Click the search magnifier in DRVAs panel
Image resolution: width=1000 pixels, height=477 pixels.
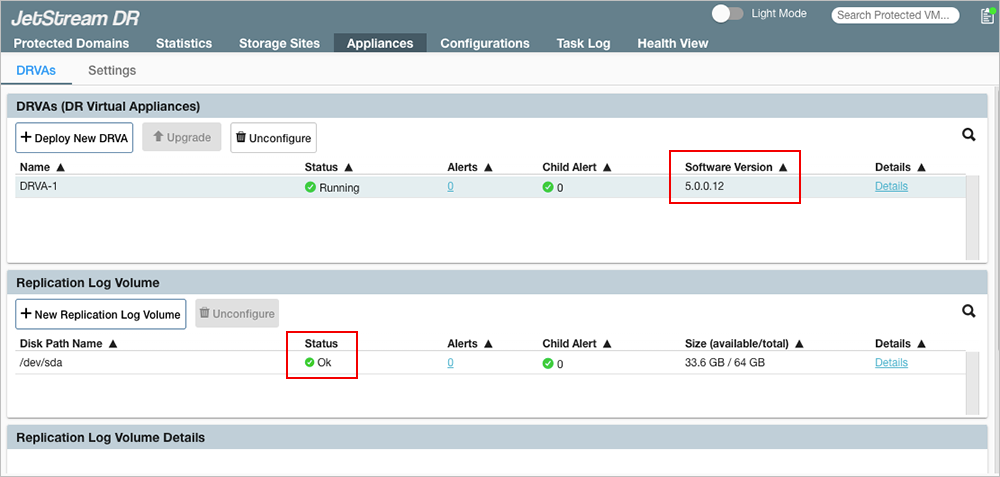[x=968, y=135]
